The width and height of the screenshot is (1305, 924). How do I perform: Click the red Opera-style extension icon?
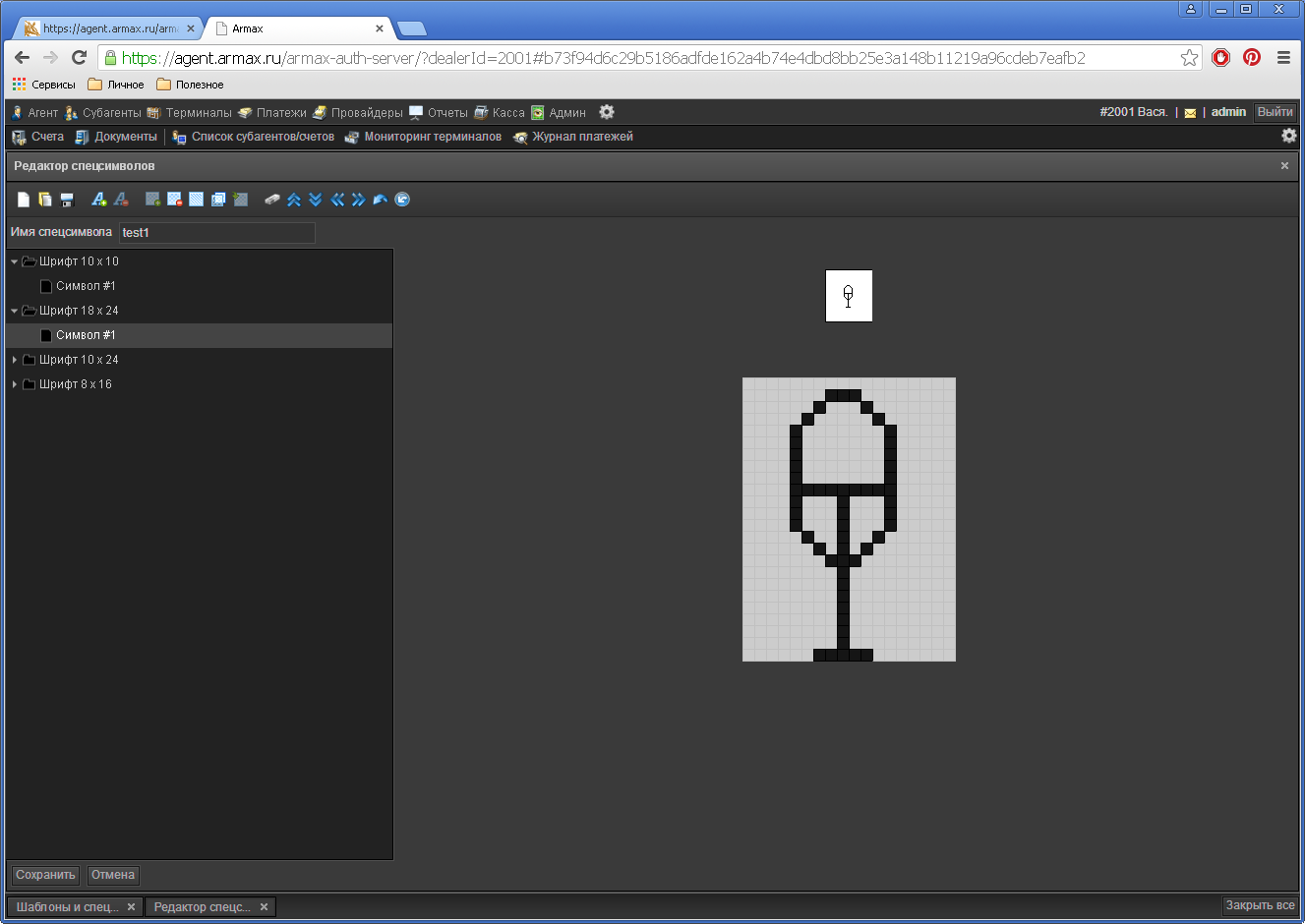point(1220,57)
